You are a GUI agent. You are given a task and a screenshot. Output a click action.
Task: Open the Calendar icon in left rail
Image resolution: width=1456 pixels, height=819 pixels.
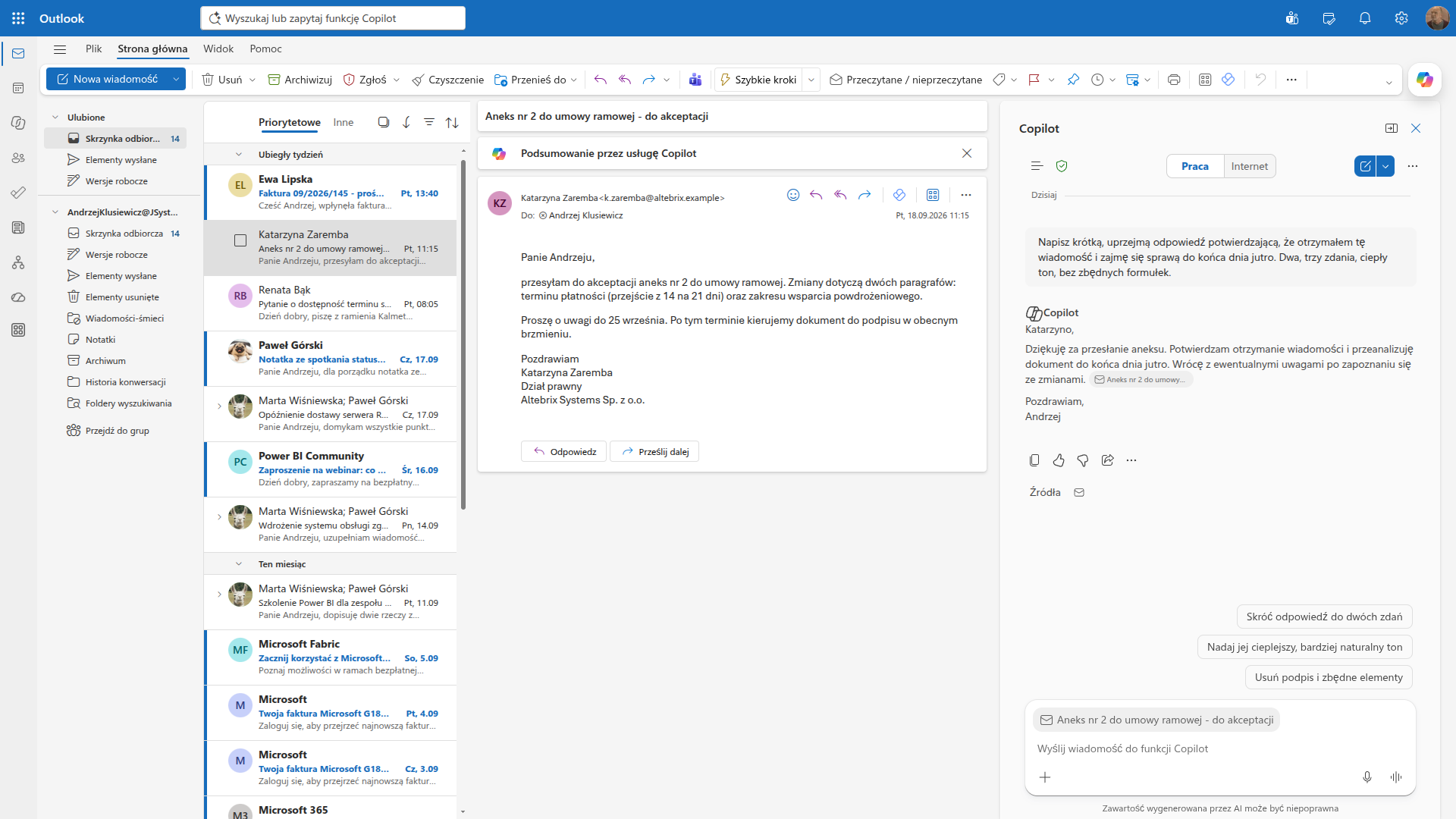pos(18,88)
